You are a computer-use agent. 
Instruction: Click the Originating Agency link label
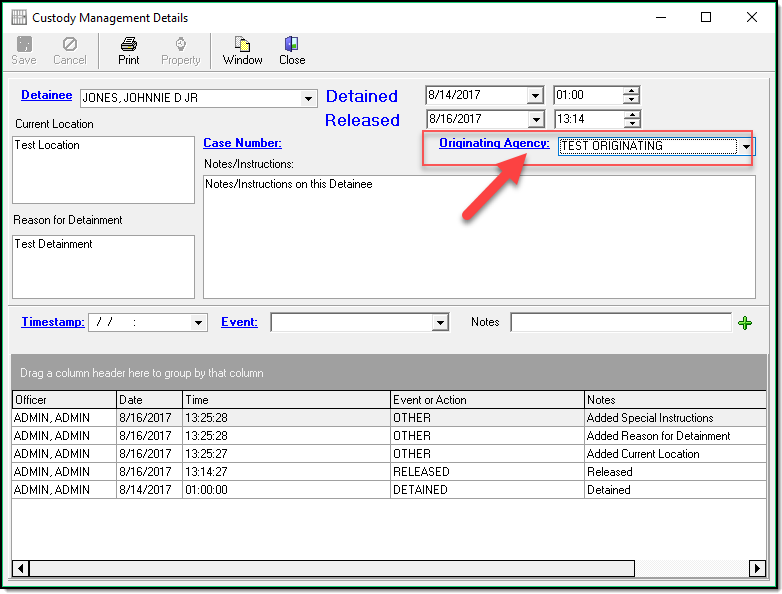click(x=494, y=143)
